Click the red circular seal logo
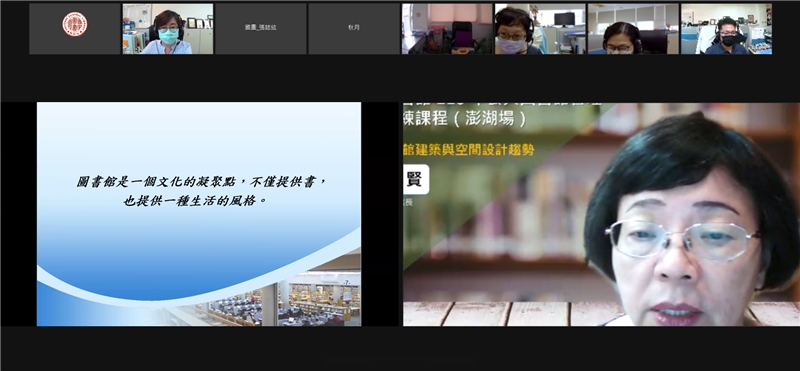The width and height of the screenshot is (800, 371). [75, 24]
